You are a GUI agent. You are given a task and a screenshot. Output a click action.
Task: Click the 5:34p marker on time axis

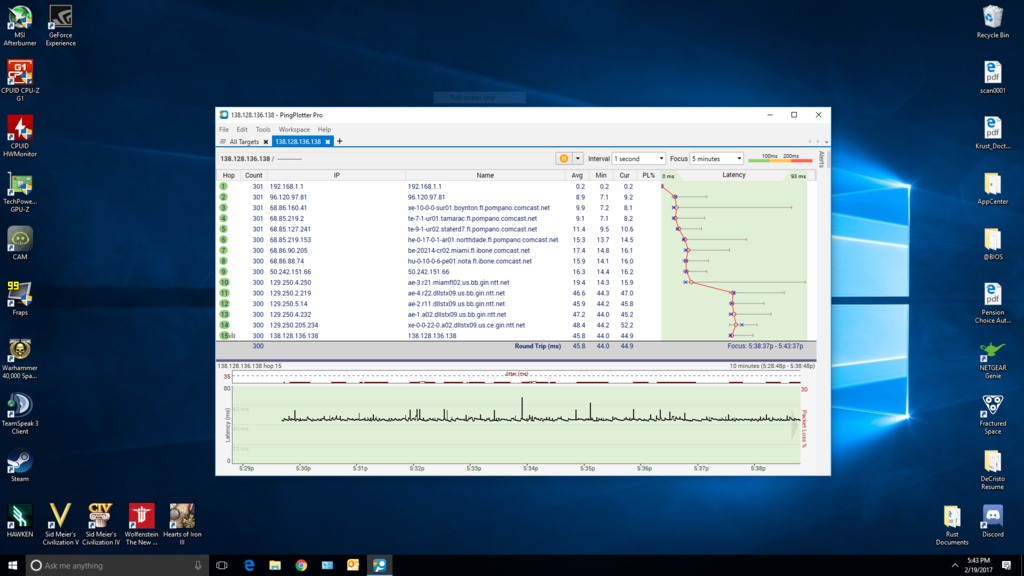530,468
